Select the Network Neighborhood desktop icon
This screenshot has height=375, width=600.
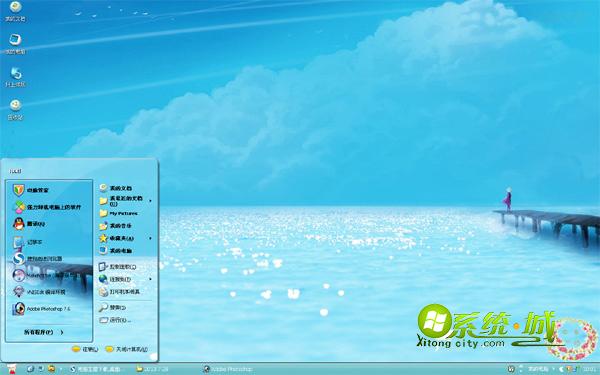[x=15, y=77]
